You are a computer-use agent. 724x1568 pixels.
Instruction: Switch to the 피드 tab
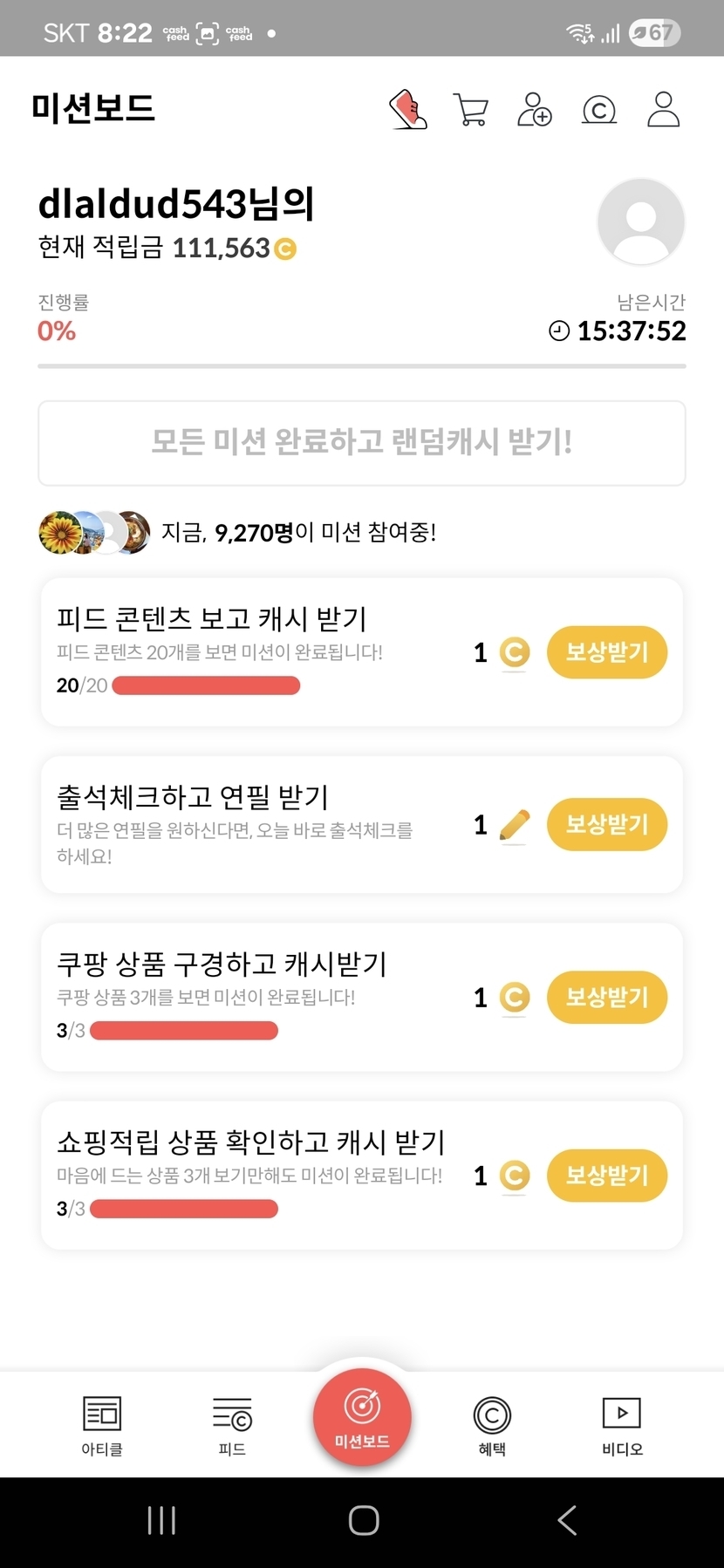click(x=232, y=1425)
